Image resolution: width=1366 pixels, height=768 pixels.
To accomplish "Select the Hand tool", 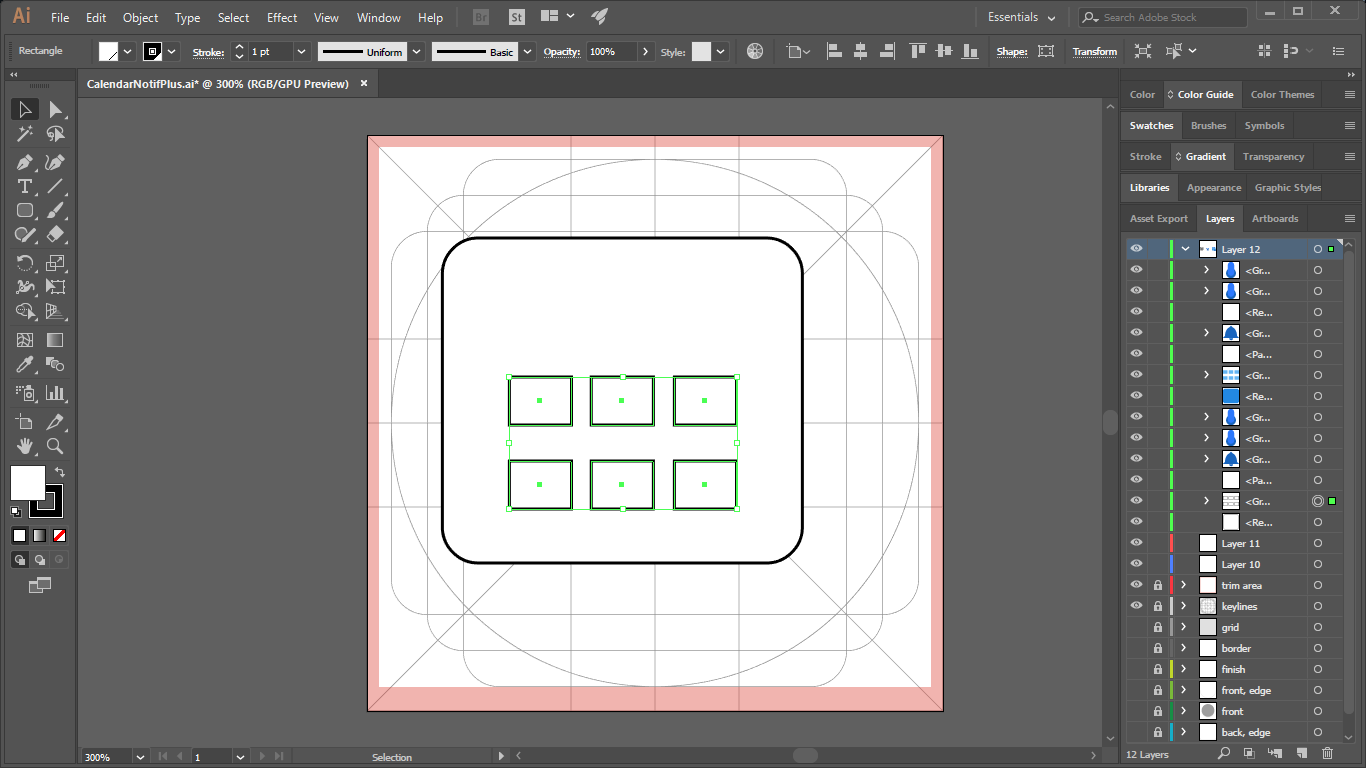I will click(25, 446).
